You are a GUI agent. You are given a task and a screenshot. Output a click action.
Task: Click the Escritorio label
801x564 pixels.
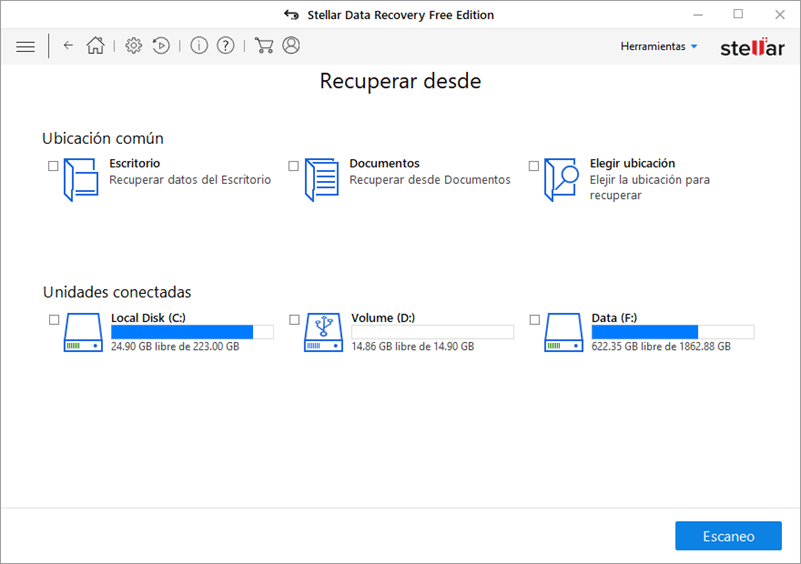134,163
